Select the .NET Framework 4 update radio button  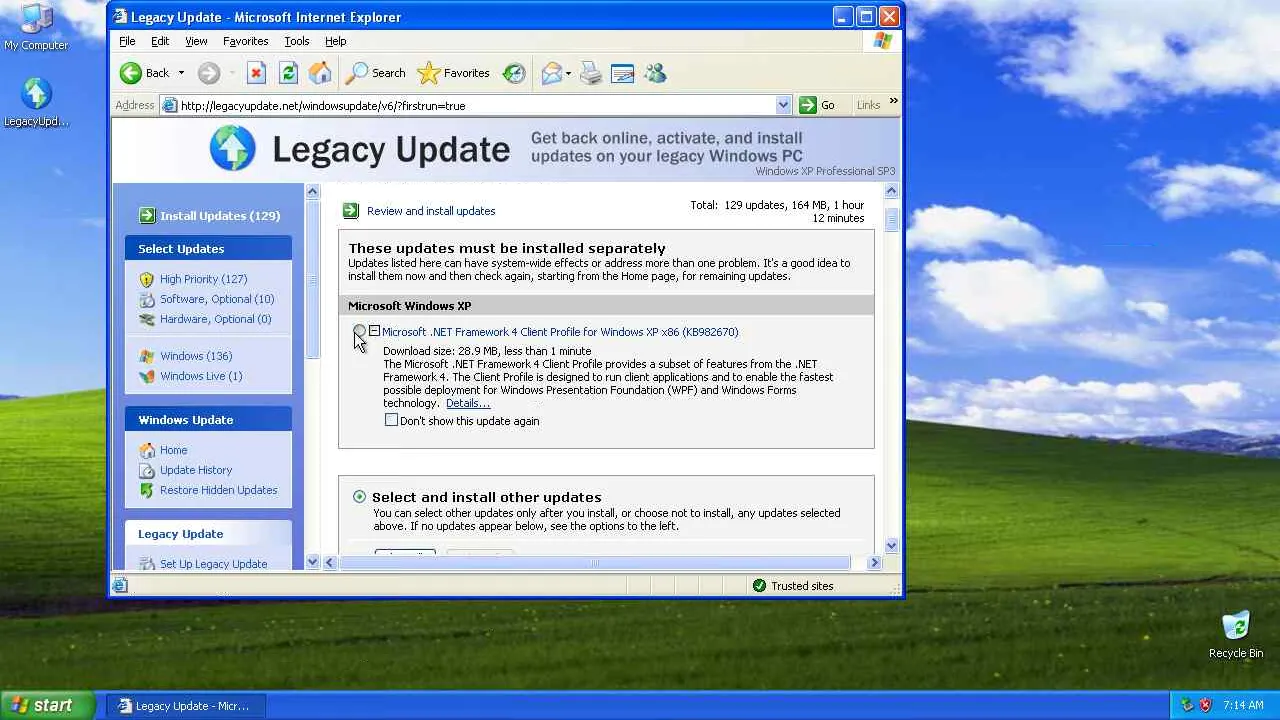tap(360, 330)
